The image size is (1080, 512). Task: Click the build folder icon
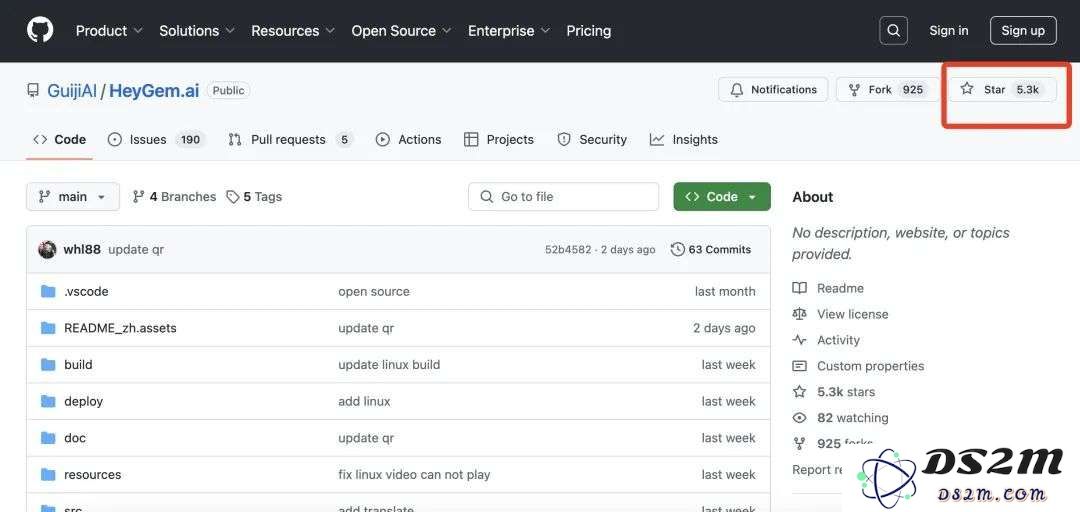[x=48, y=365]
